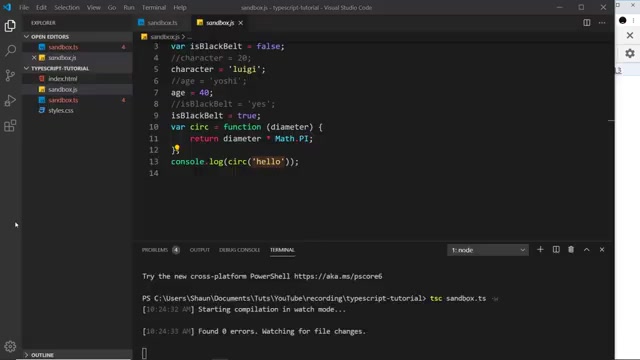Viewport: 640px width, 360px height.
Task: Click the gear icon in browser window
Action: point(630,53)
